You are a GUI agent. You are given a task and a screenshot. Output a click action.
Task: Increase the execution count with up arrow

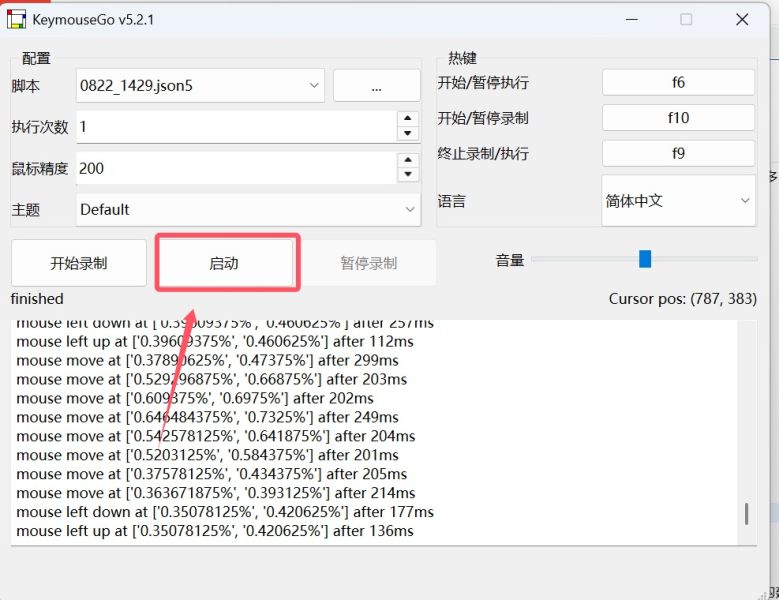click(408, 118)
